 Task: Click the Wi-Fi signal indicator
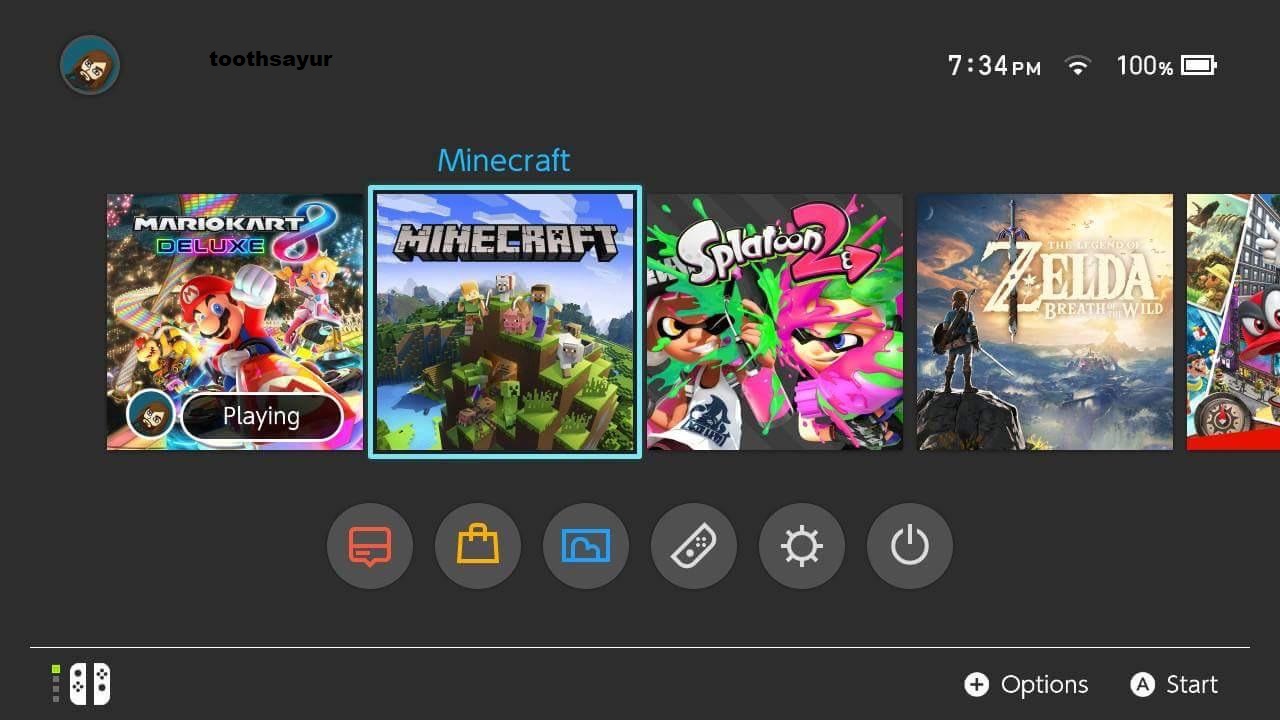pos(1078,65)
